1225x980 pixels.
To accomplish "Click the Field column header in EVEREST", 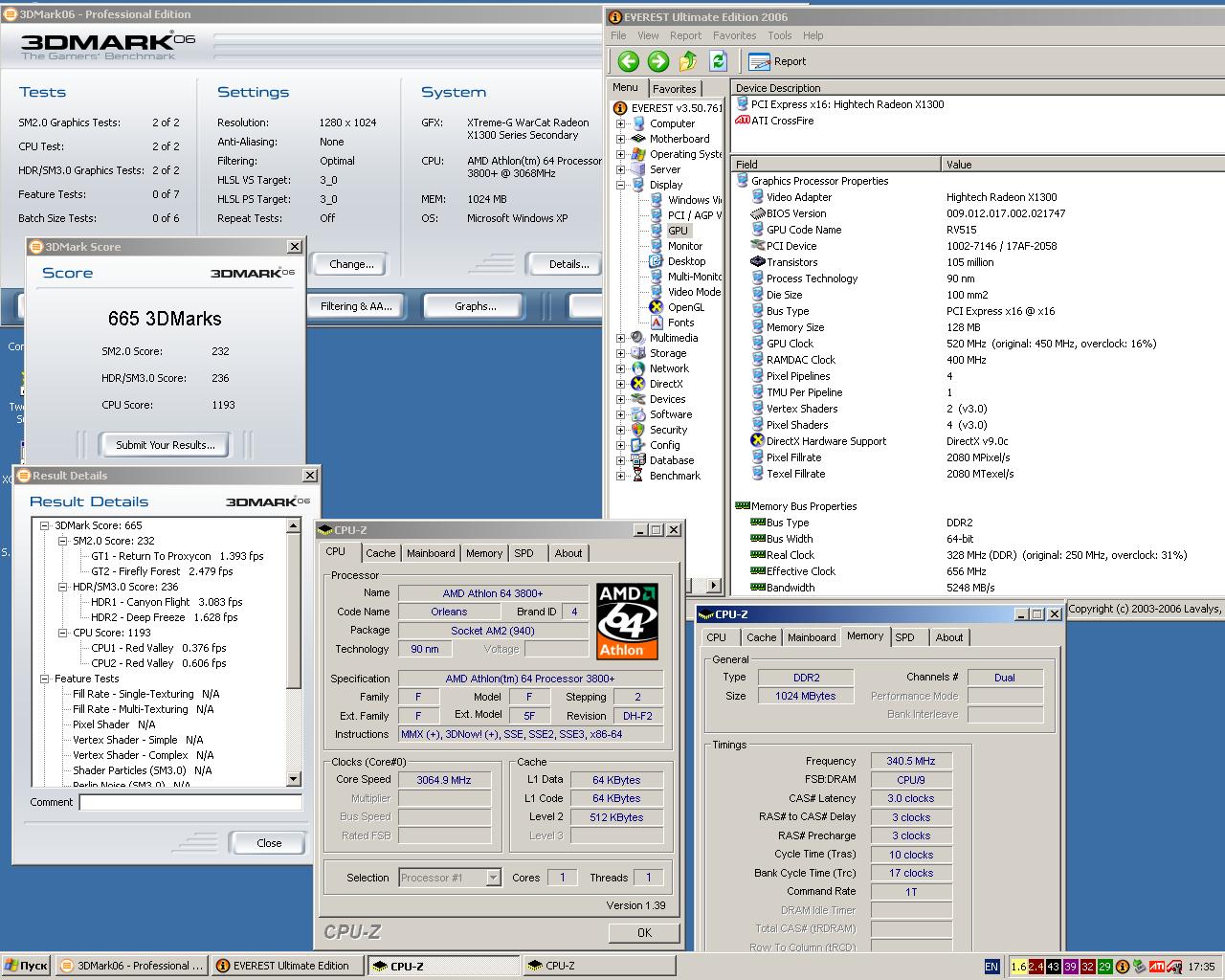I will click(836, 165).
